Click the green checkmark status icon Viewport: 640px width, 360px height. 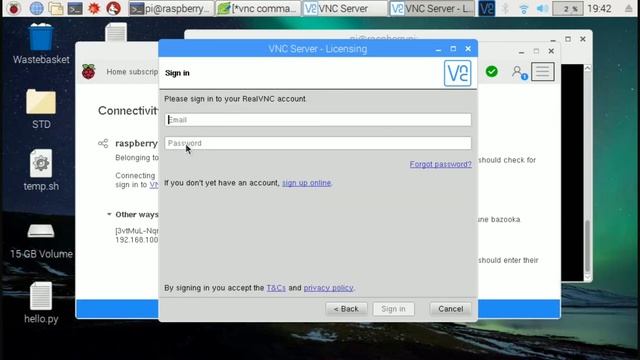tap(492, 72)
